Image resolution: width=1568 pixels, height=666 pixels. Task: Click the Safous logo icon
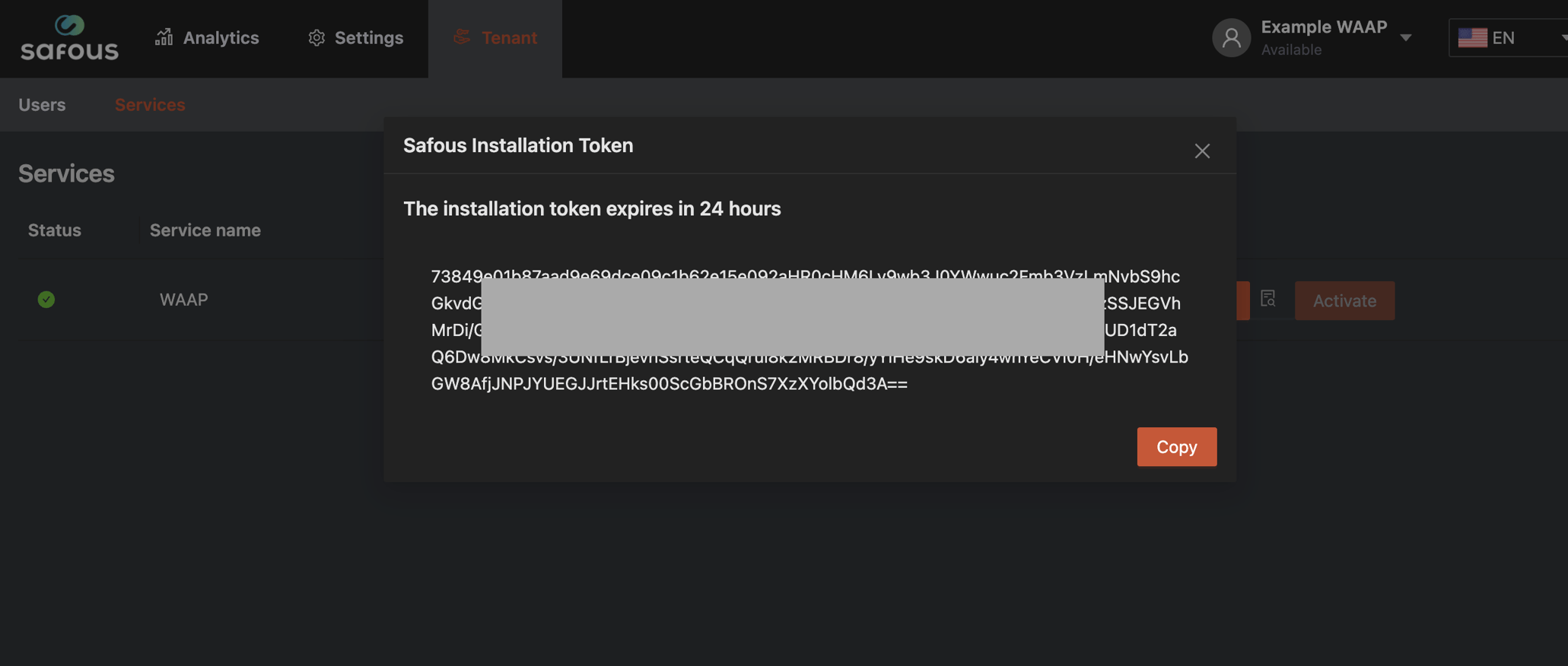tap(71, 24)
